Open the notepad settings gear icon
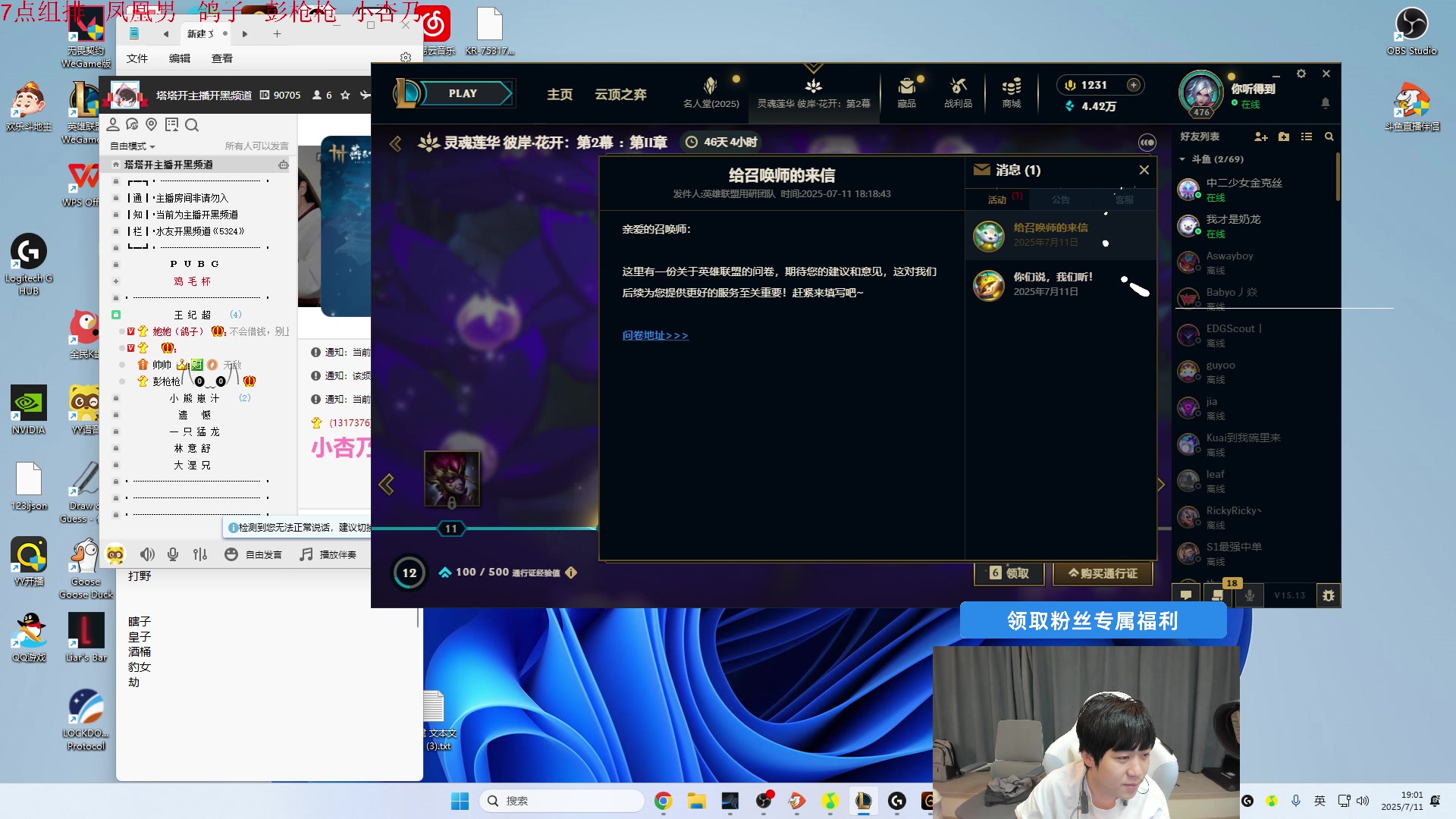The image size is (1456, 819). (406, 58)
